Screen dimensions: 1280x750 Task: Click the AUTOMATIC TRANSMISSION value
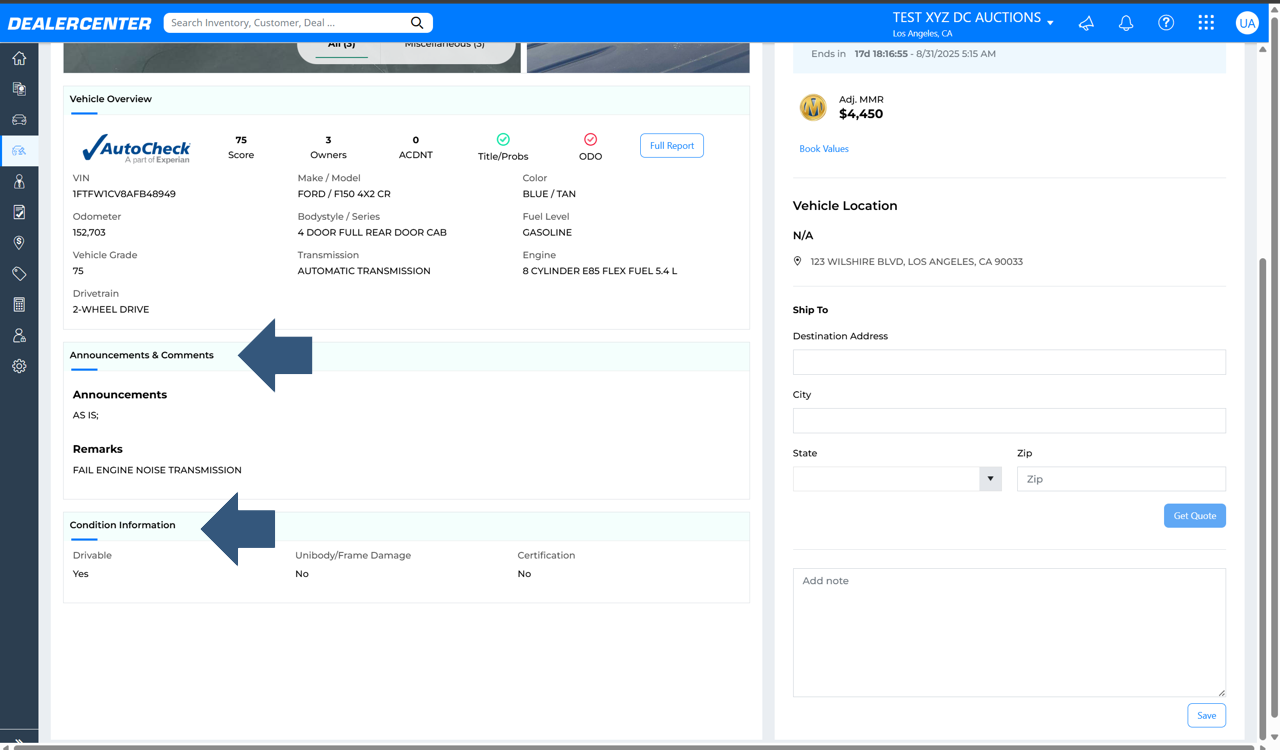pos(364,271)
